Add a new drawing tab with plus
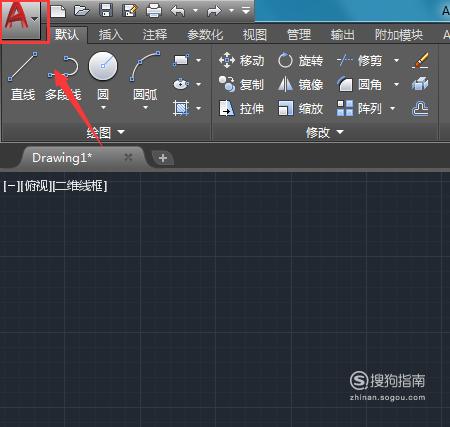450x427 pixels. (x=163, y=158)
